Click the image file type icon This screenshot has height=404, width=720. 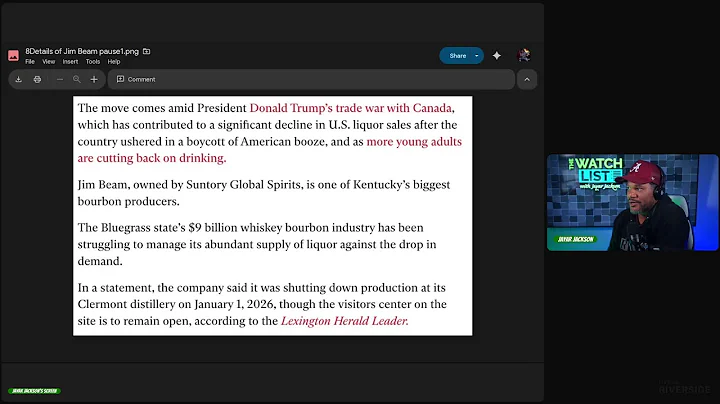tap(13, 56)
